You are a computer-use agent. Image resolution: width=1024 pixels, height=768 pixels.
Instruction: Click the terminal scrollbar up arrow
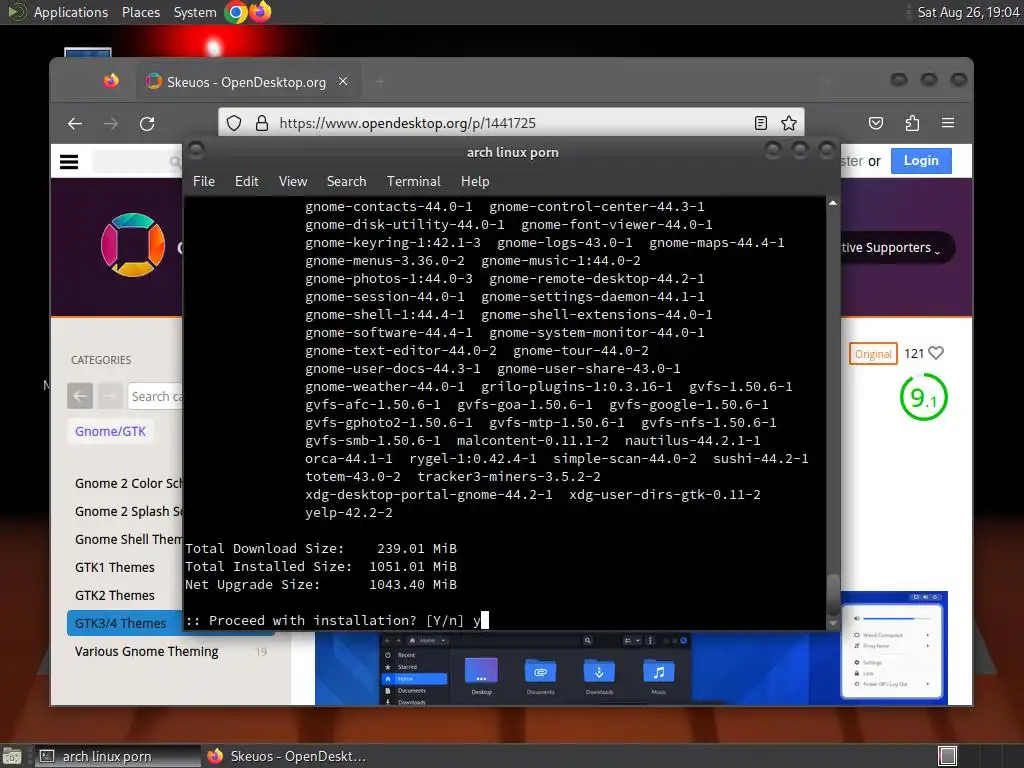(833, 203)
